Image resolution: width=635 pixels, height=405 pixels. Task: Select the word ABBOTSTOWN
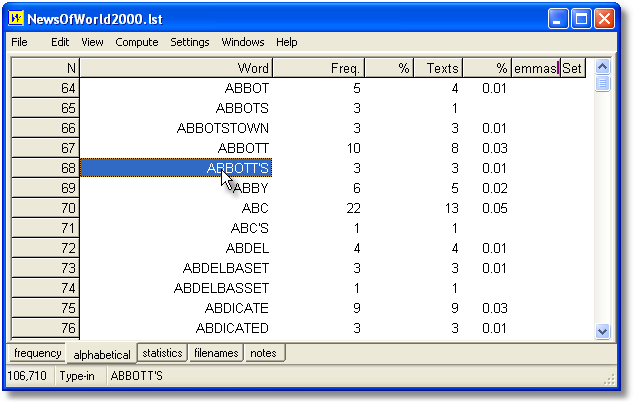pyautogui.click(x=223, y=128)
